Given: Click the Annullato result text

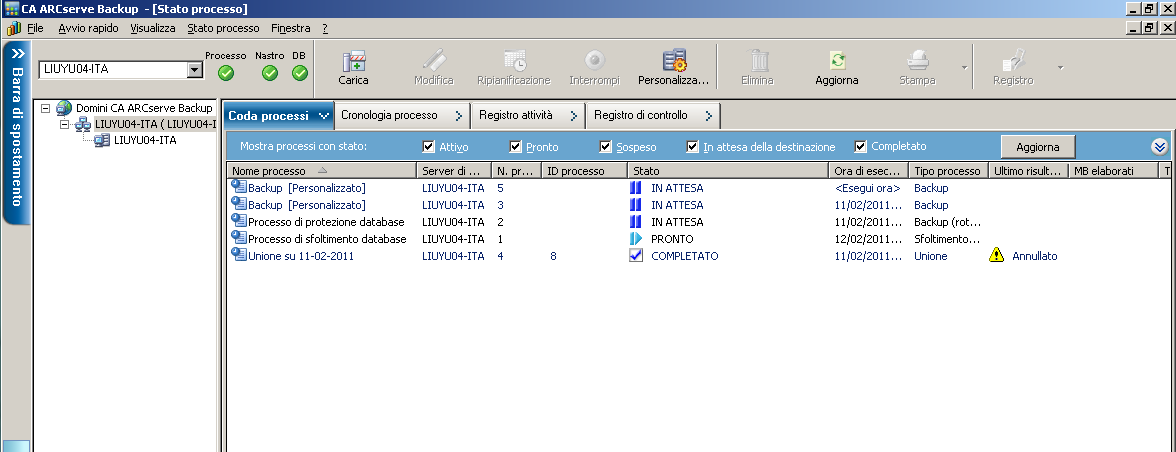Looking at the screenshot, I should (1035, 256).
